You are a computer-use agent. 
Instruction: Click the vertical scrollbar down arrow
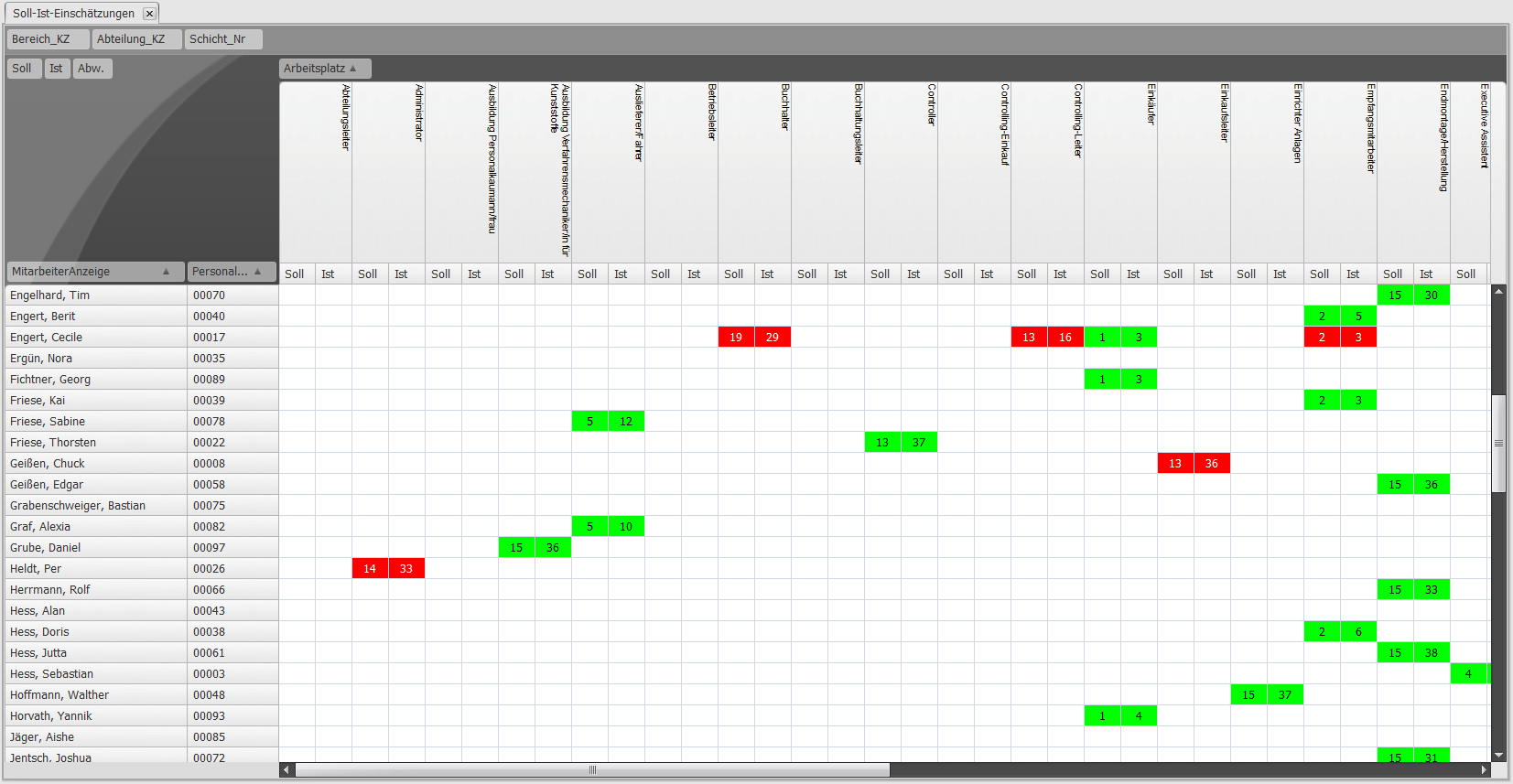pos(1498,755)
